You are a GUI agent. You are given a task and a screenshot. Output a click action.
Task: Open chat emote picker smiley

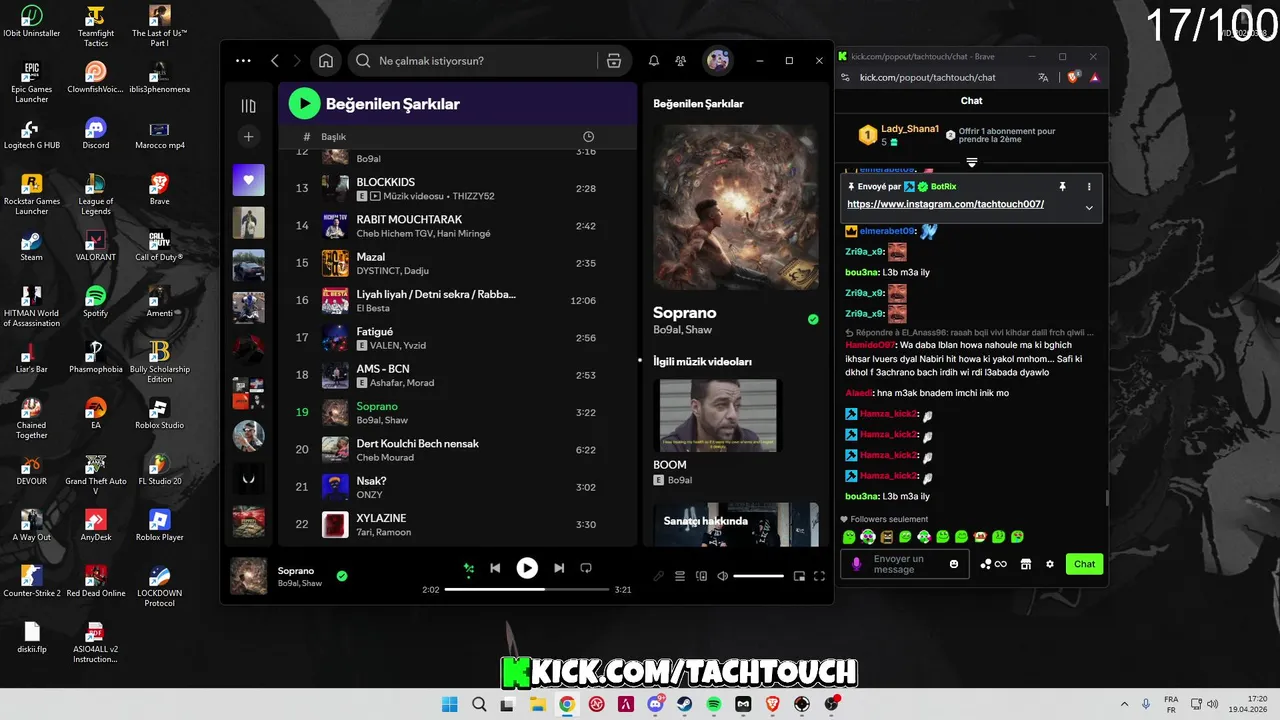click(954, 564)
